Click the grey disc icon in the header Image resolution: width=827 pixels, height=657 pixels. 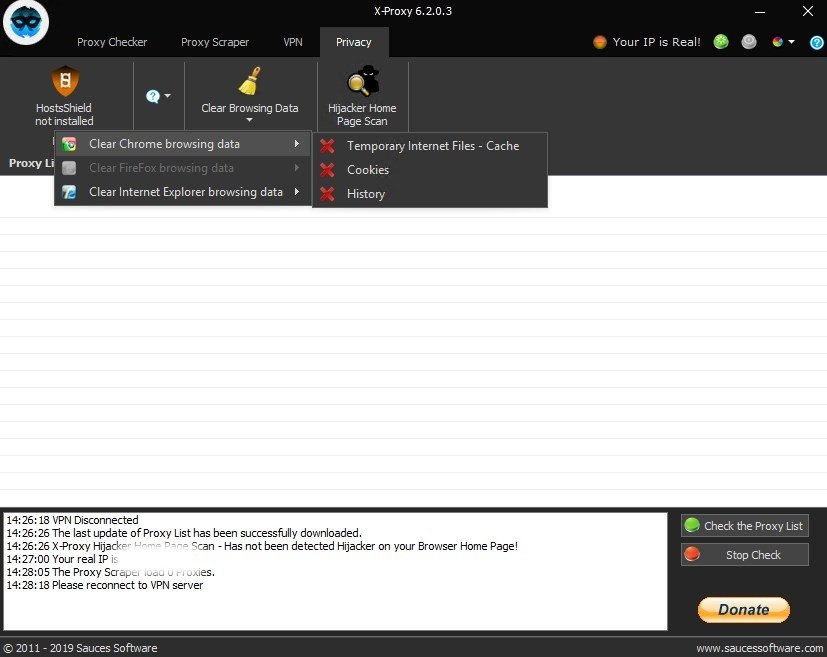tap(748, 42)
